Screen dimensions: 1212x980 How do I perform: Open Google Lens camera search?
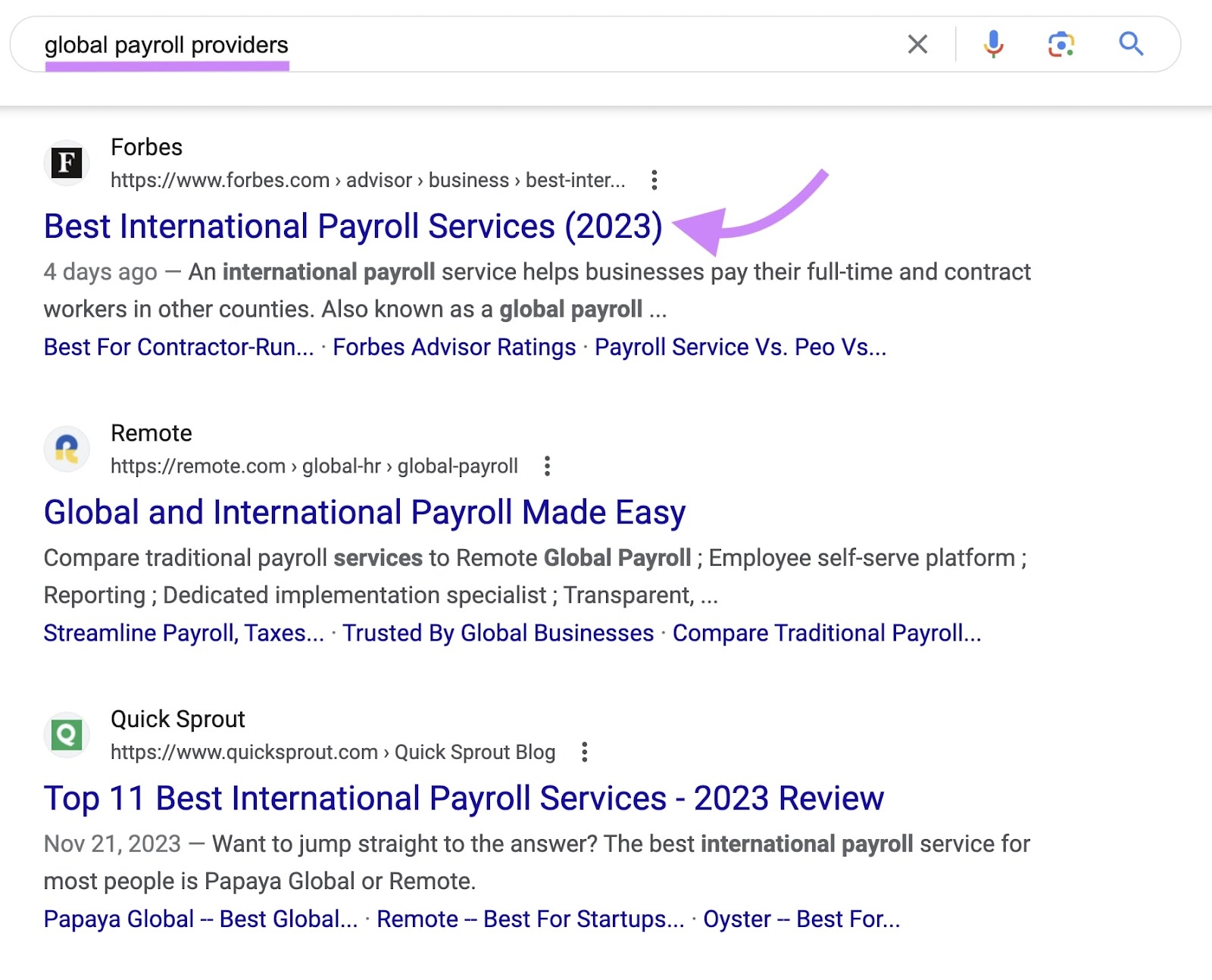pos(1060,45)
